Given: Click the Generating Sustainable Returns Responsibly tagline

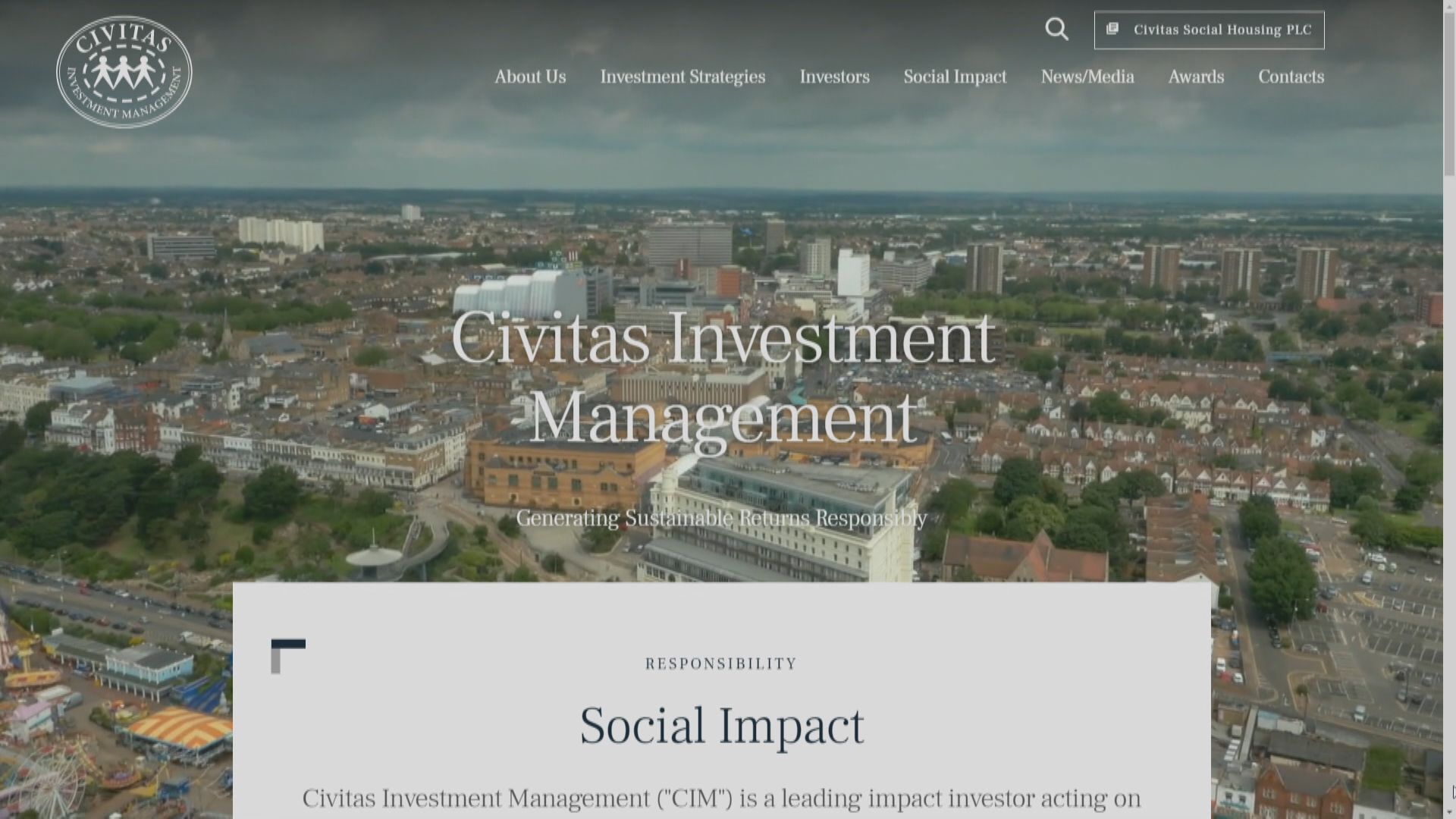Looking at the screenshot, I should tap(722, 518).
